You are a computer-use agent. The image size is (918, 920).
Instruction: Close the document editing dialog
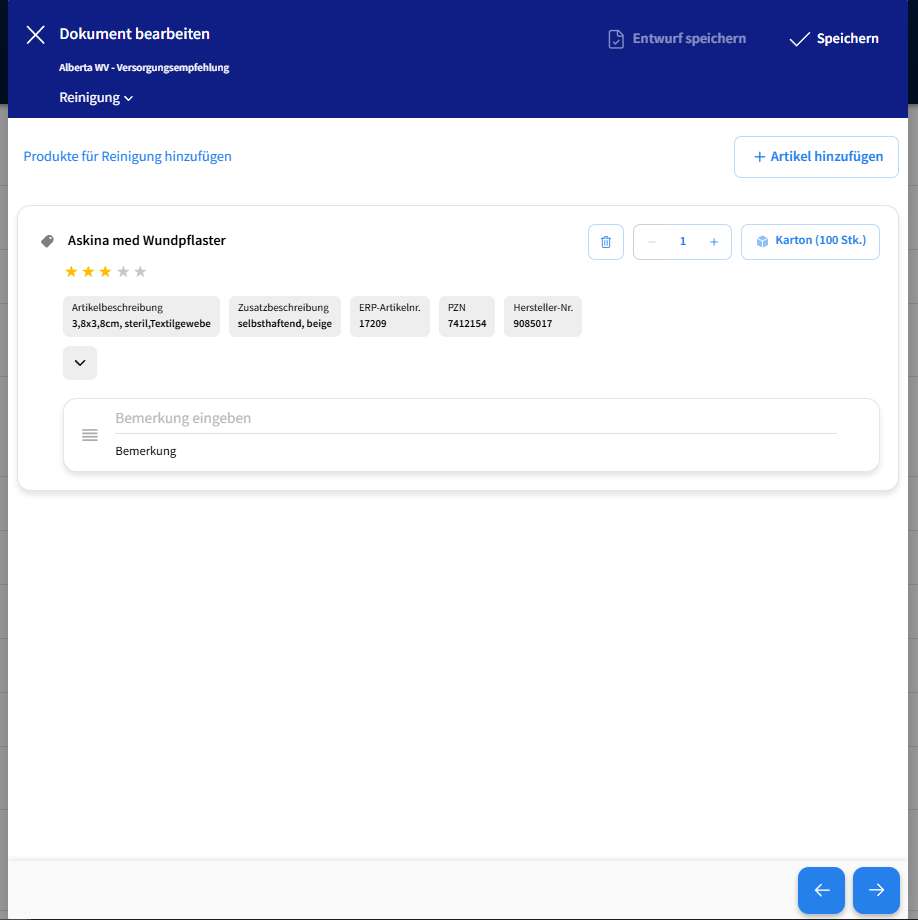(x=36, y=35)
